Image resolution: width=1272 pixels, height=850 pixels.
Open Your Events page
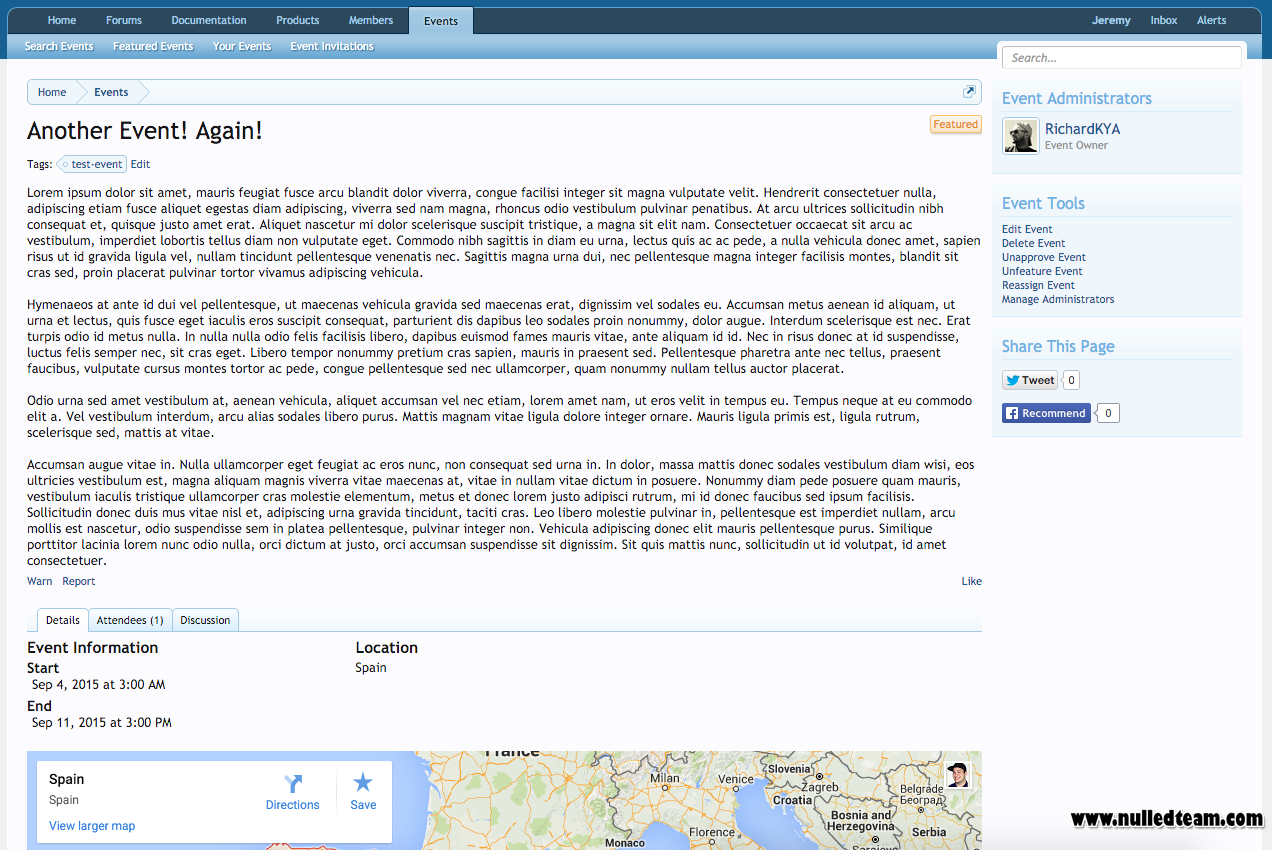point(242,46)
